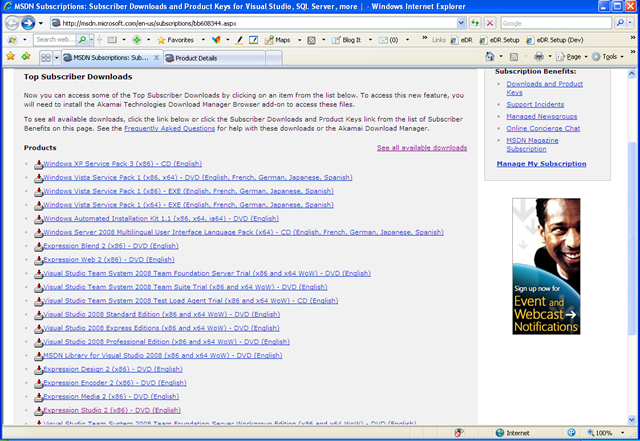Click the Print icon in command bar
Viewport: 640px width, 441px height.
pyautogui.click(x=539, y=56)
